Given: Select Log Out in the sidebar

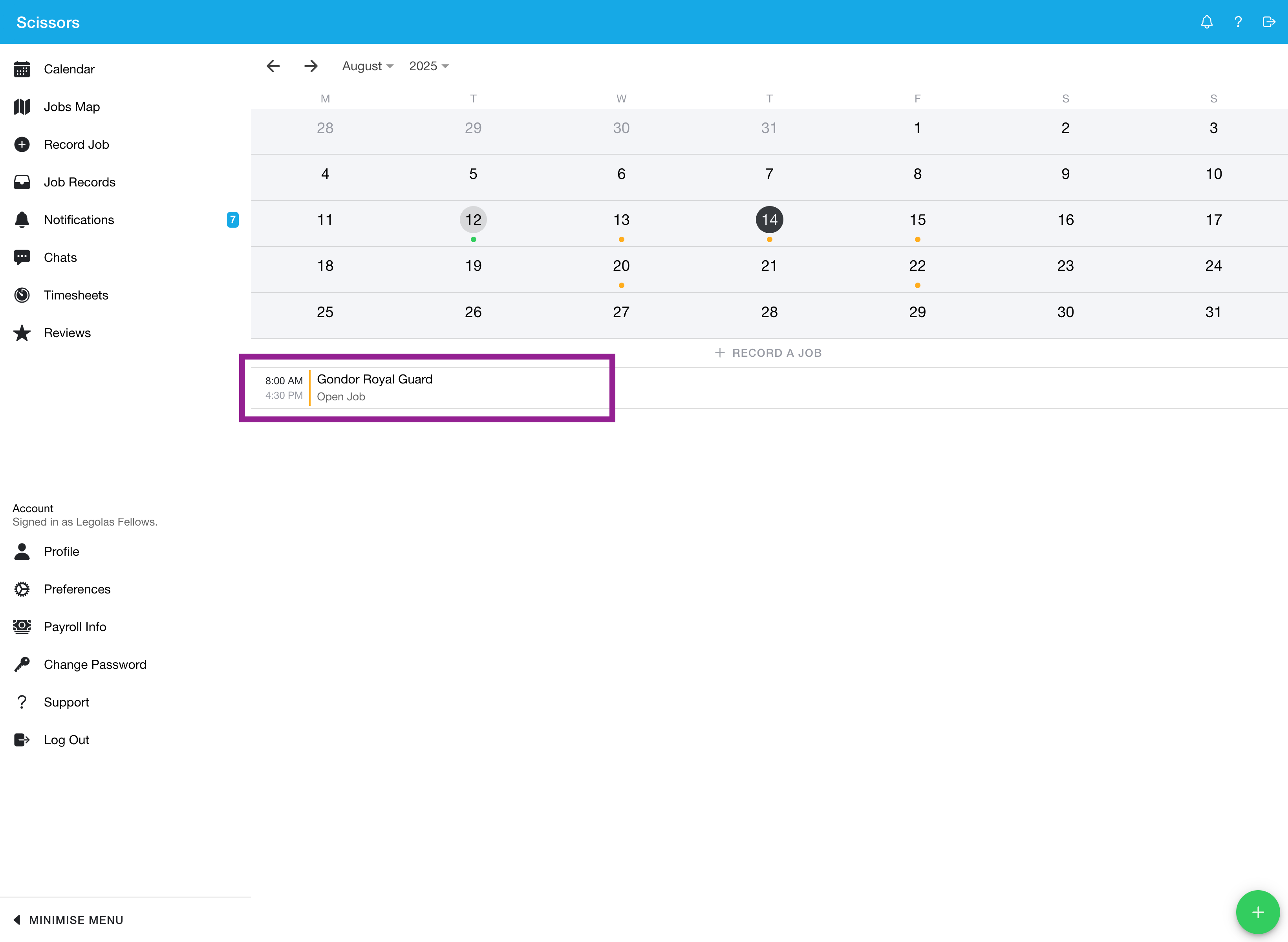Looking at the screenshot, I should coord(66,739).
